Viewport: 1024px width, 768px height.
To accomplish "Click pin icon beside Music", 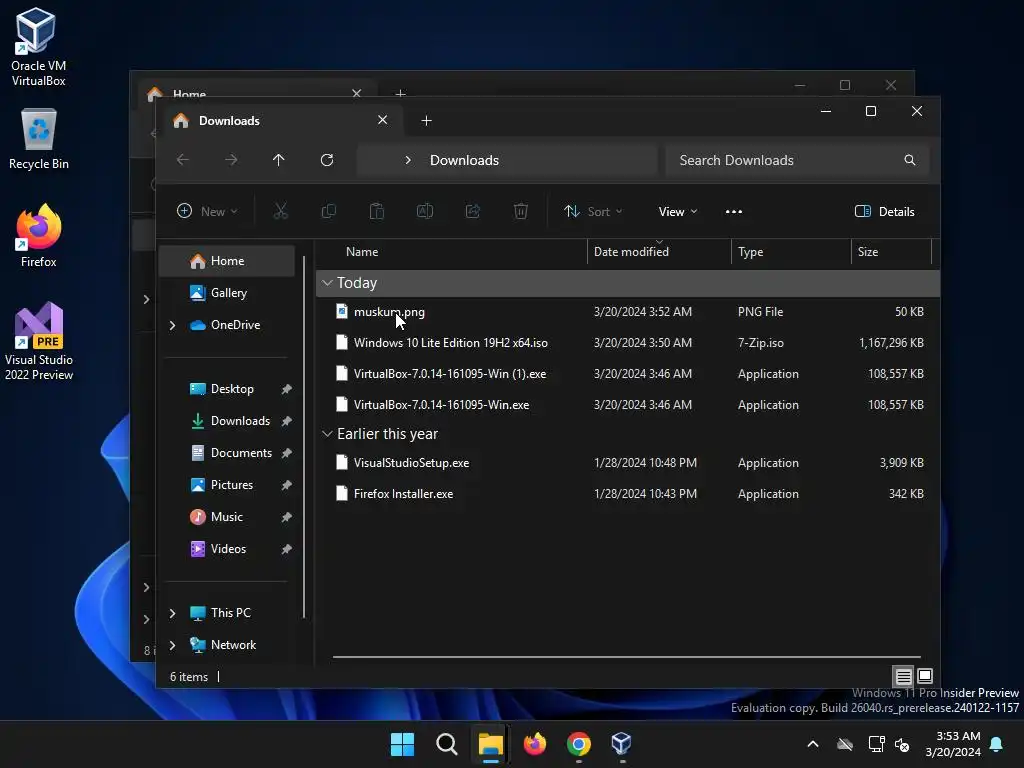I will click(286, 517).
